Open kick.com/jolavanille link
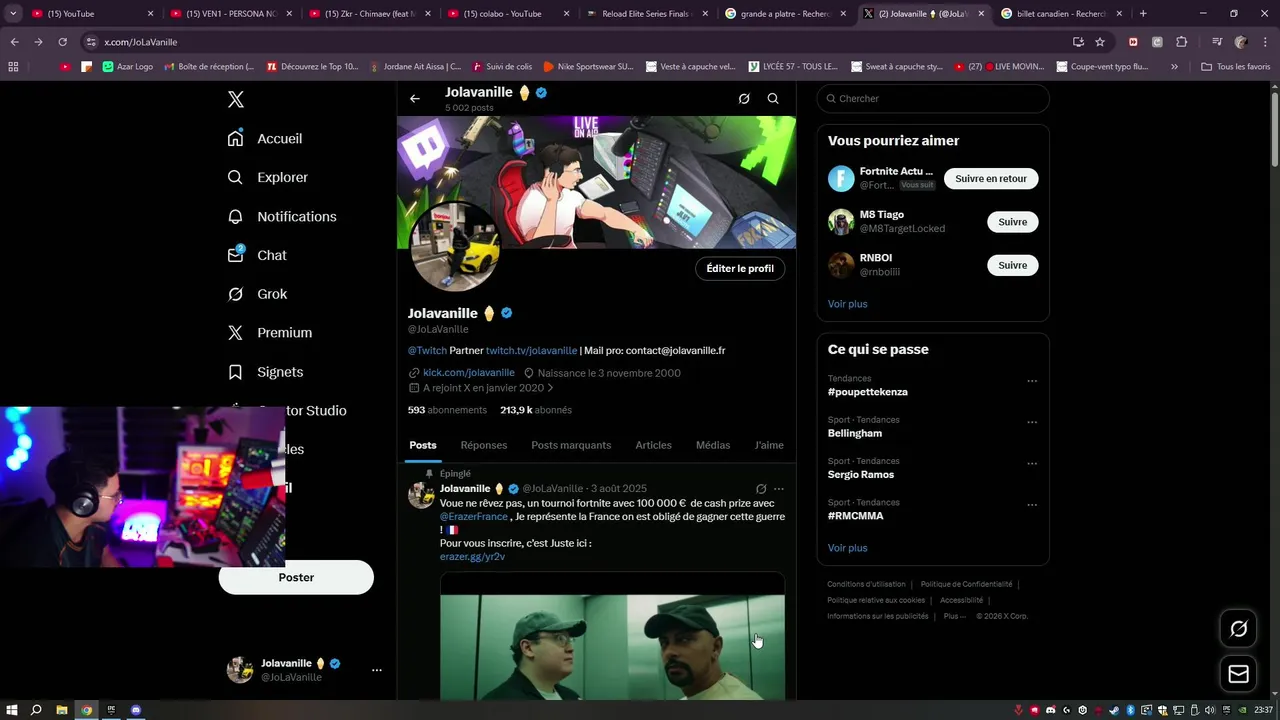This screenshot has height=720, width=1280. click(x=468, y=373)
